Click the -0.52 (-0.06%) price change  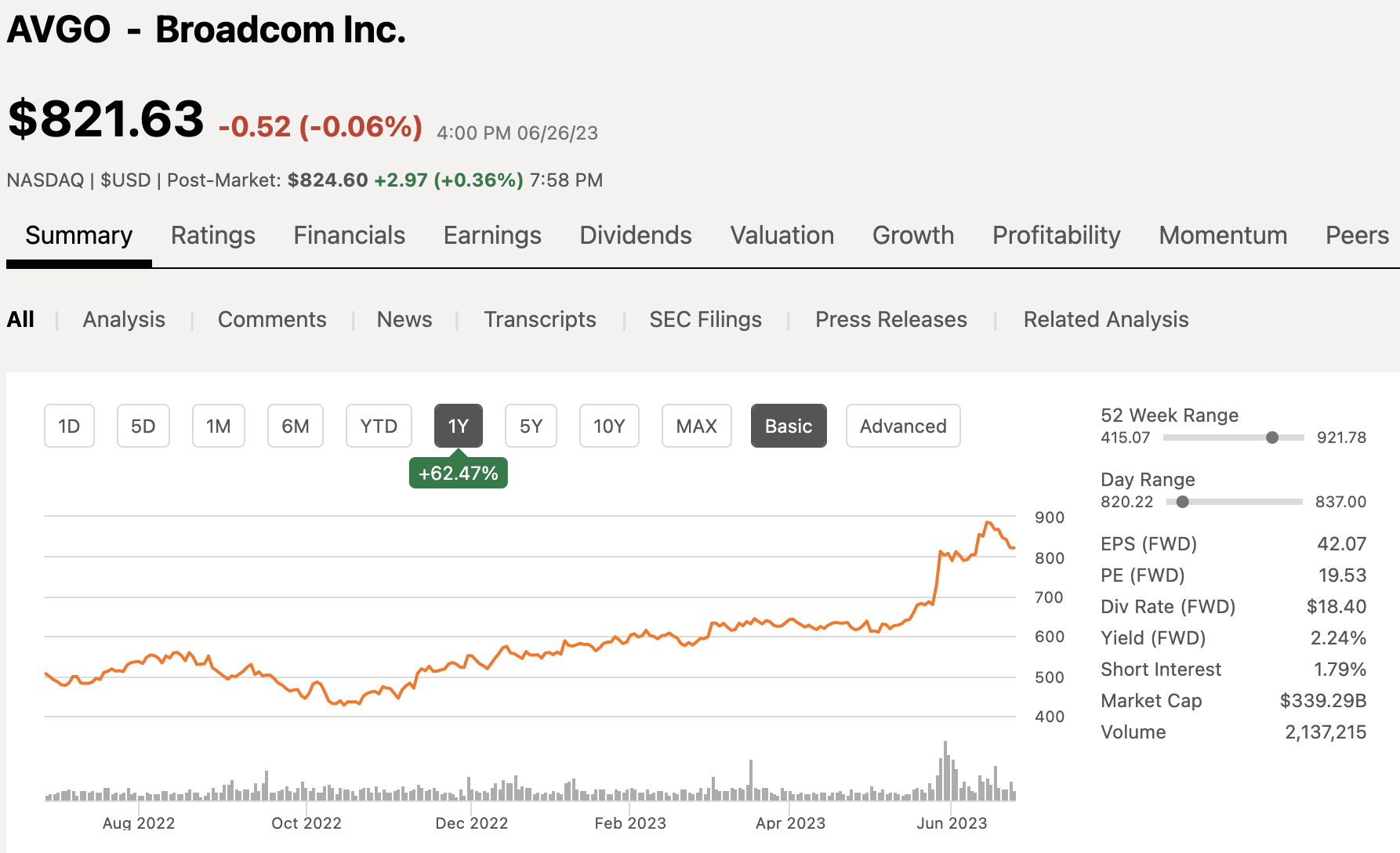tap(321, 126)
